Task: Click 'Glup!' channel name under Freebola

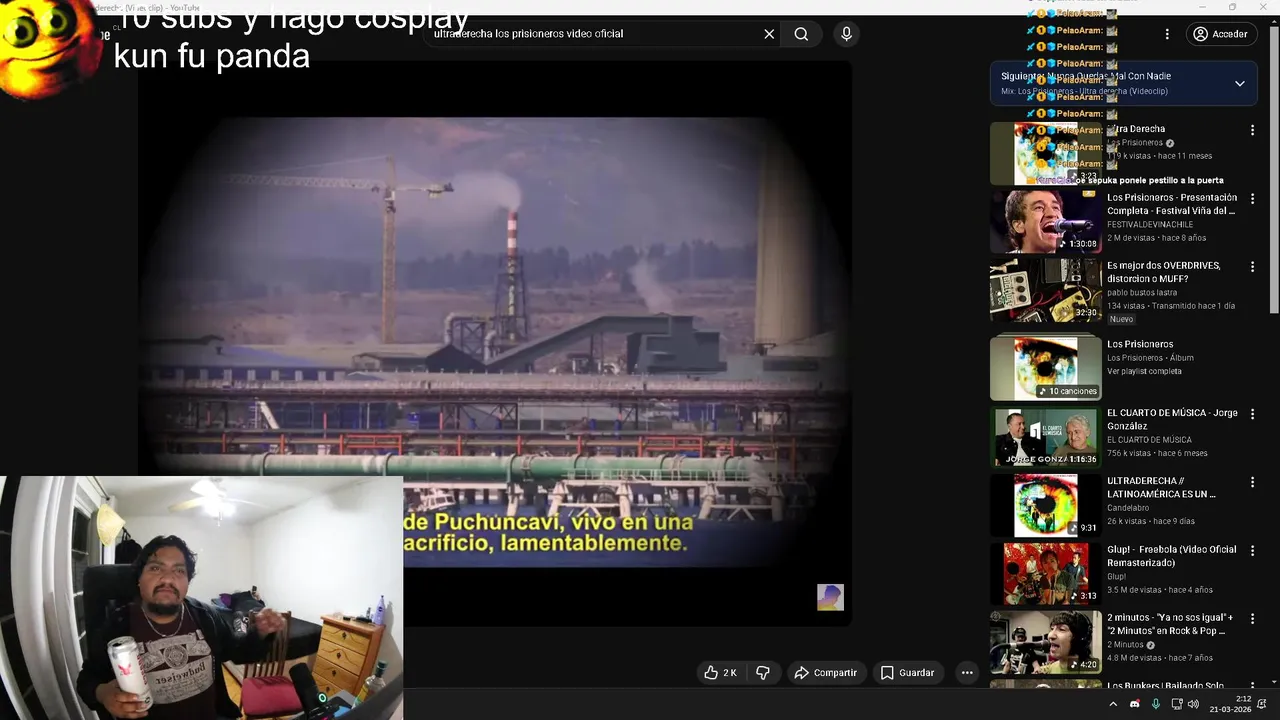Action: tap(1117, 577)
